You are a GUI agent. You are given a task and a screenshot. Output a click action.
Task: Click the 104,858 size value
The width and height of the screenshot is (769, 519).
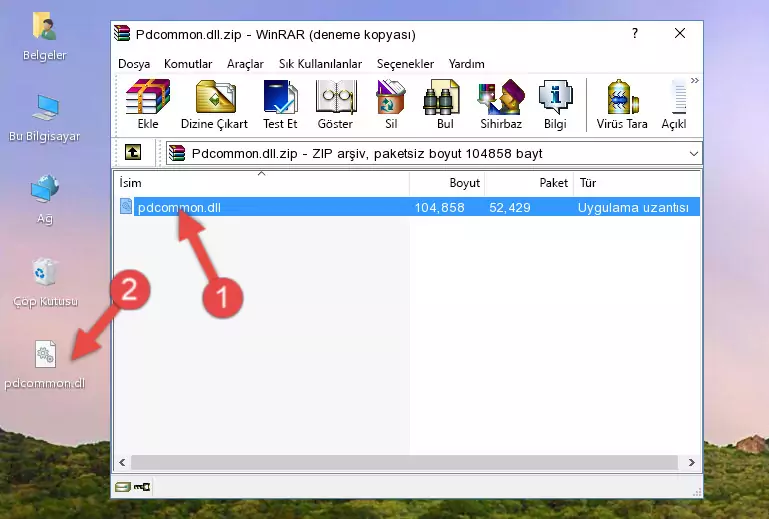click(x=439, y=208)
